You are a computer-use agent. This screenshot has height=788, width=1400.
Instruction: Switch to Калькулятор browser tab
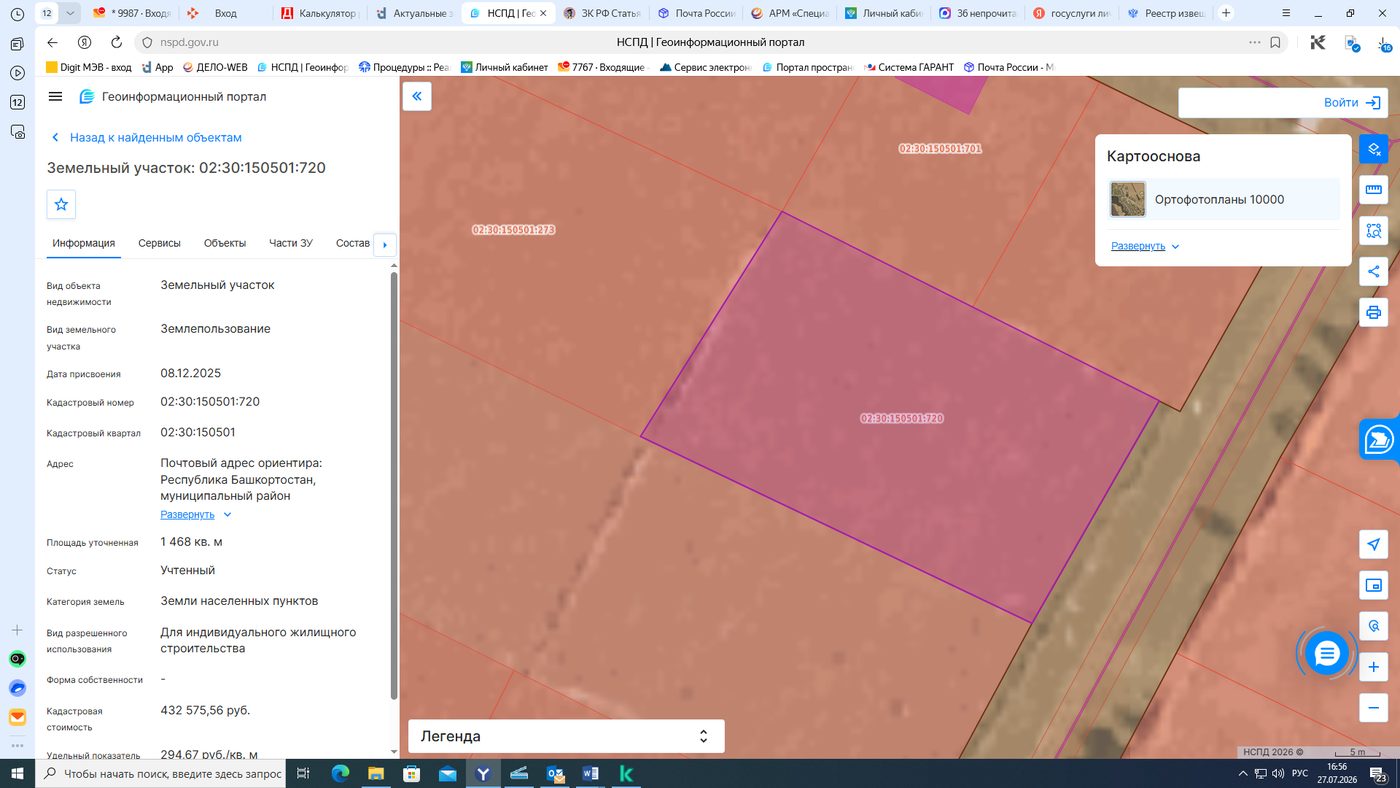pyautogui.click(x=321, y=14)
